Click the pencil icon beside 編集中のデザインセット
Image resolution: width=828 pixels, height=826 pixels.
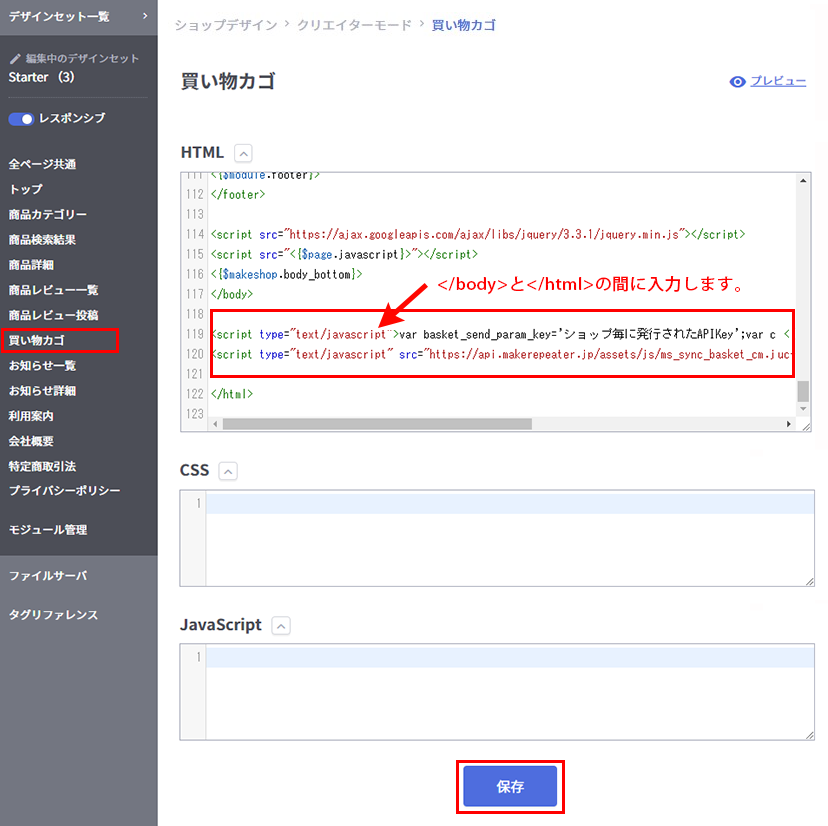tap(15, 59)
